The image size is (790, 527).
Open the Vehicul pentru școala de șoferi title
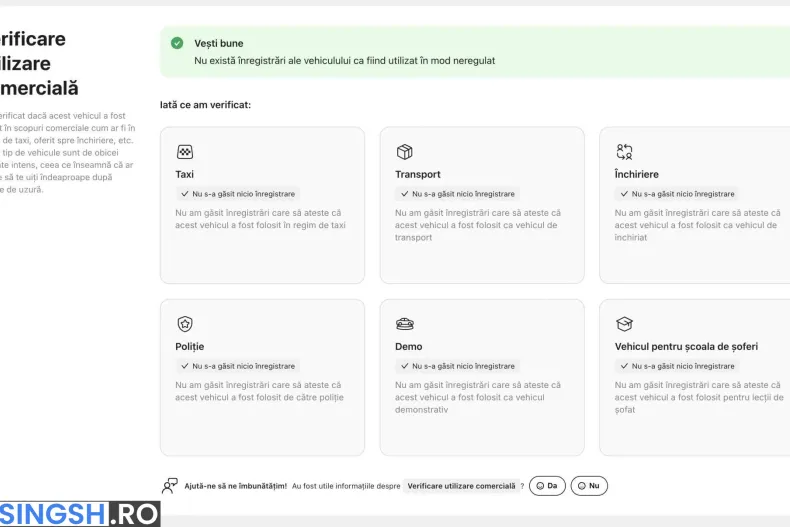point(686,347)
